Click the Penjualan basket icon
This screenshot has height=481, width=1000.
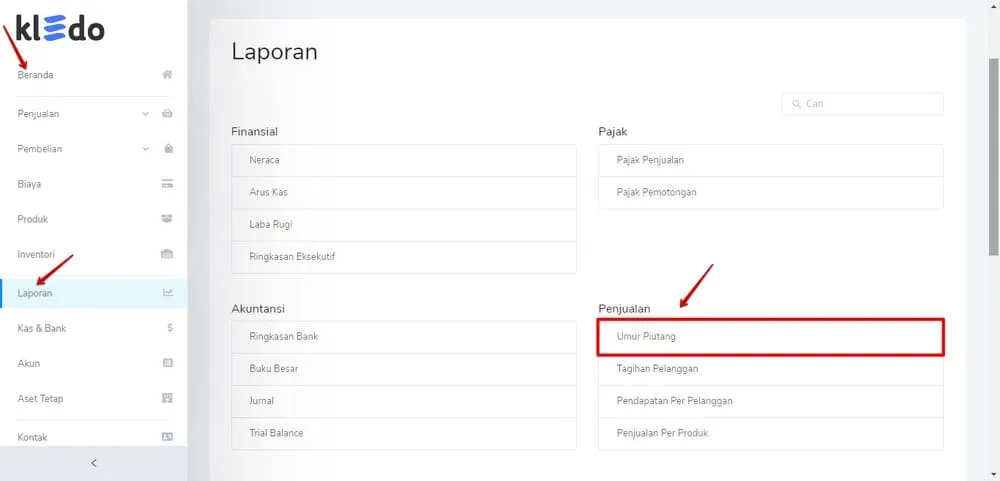[167, 114]
